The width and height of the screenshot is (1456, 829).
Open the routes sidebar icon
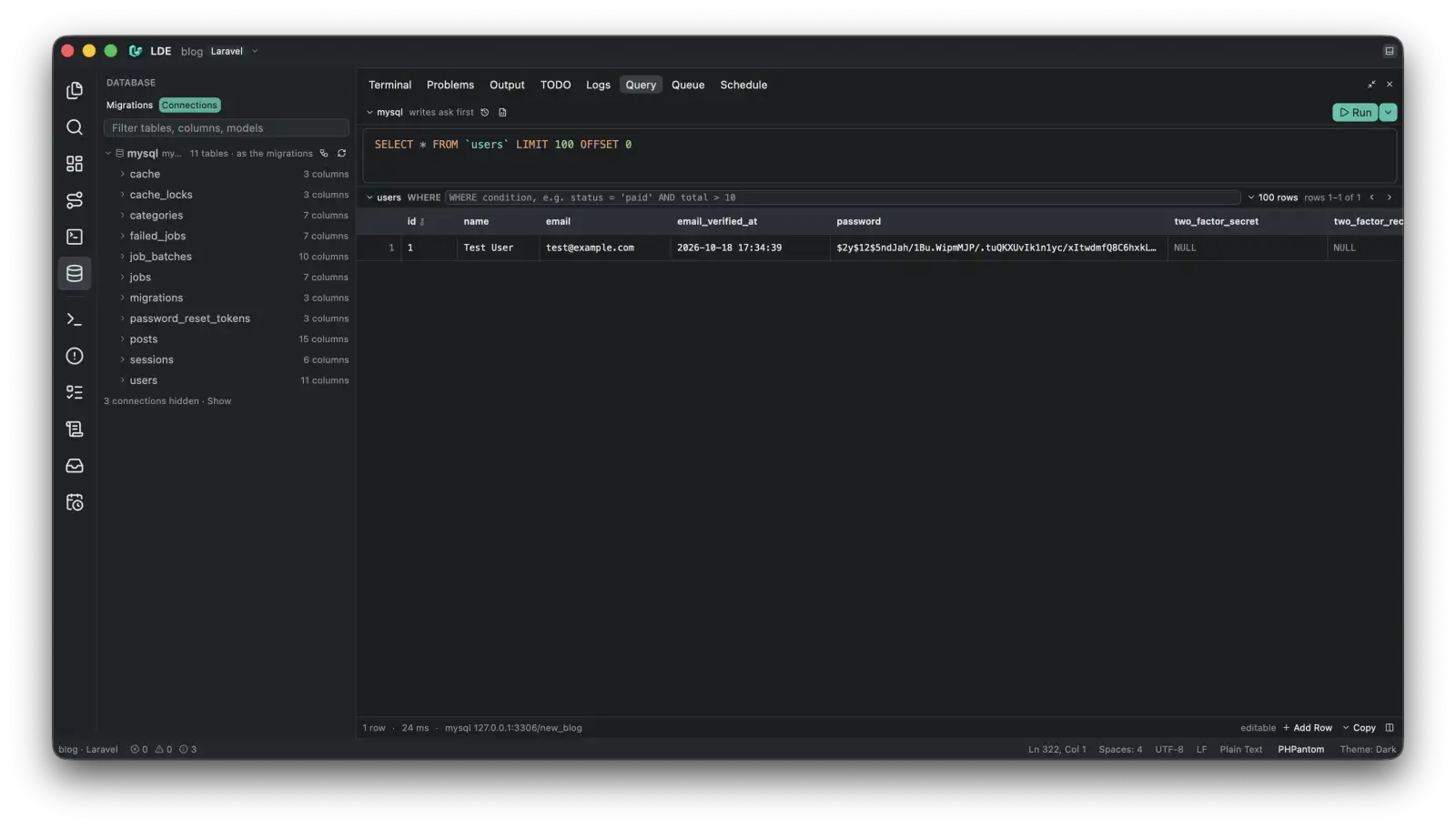pyautogui.click(x=75, y=200)
